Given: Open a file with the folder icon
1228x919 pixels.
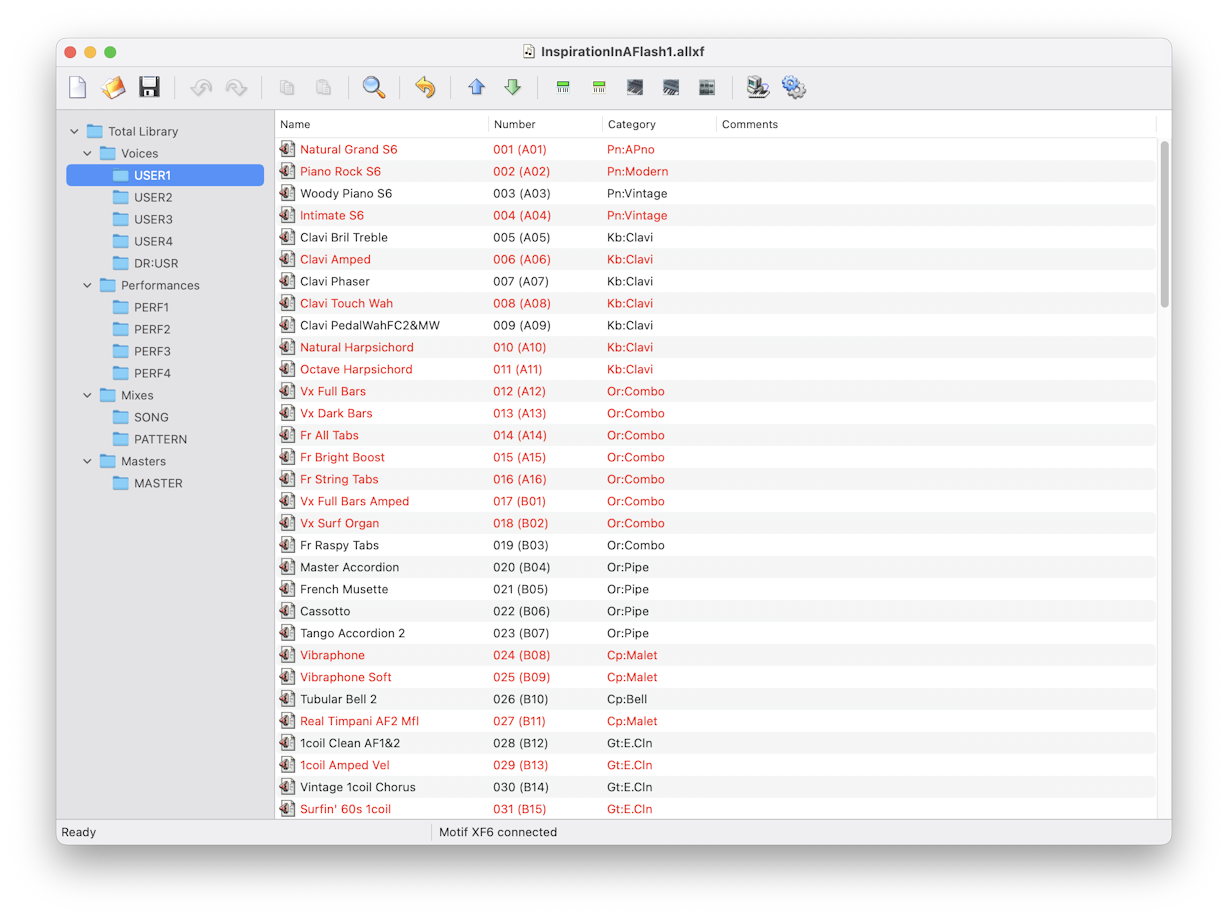Looking at the screenshot, I should pyautogui.click(x=113, y=88).
